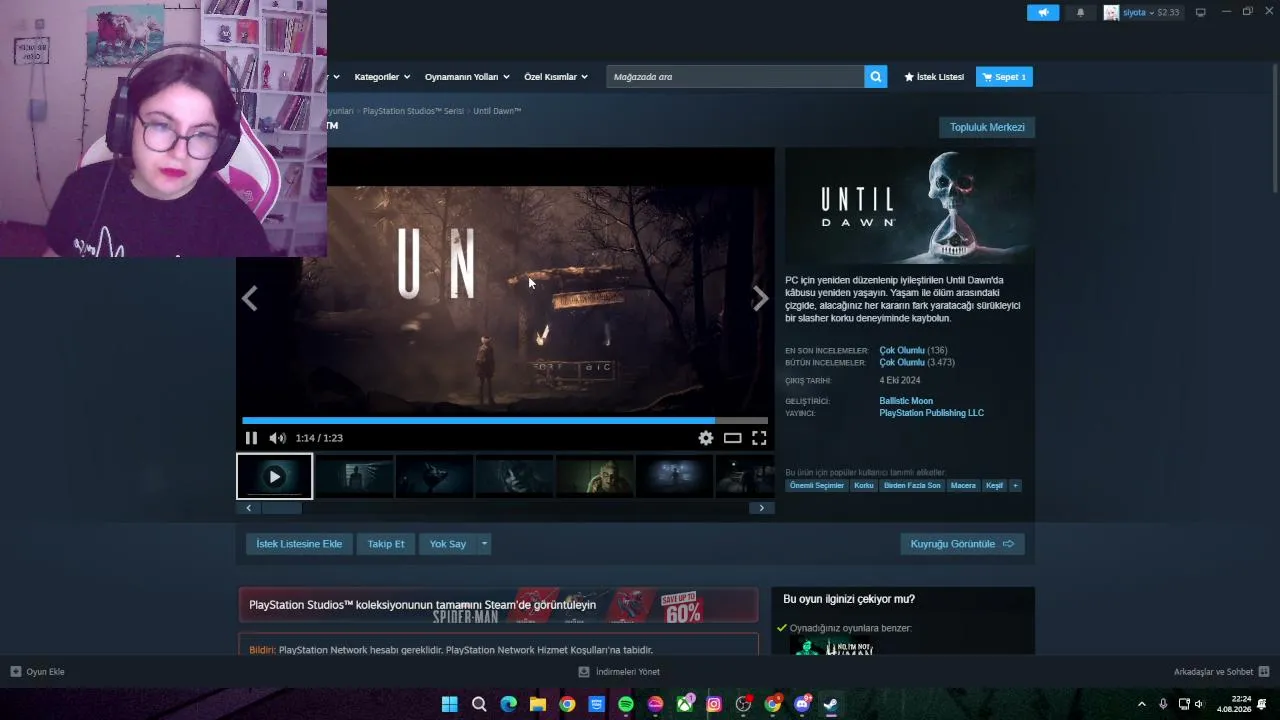
Task: Open Microsoft Edge from the taskbar
Action: (x=509, y=704)
